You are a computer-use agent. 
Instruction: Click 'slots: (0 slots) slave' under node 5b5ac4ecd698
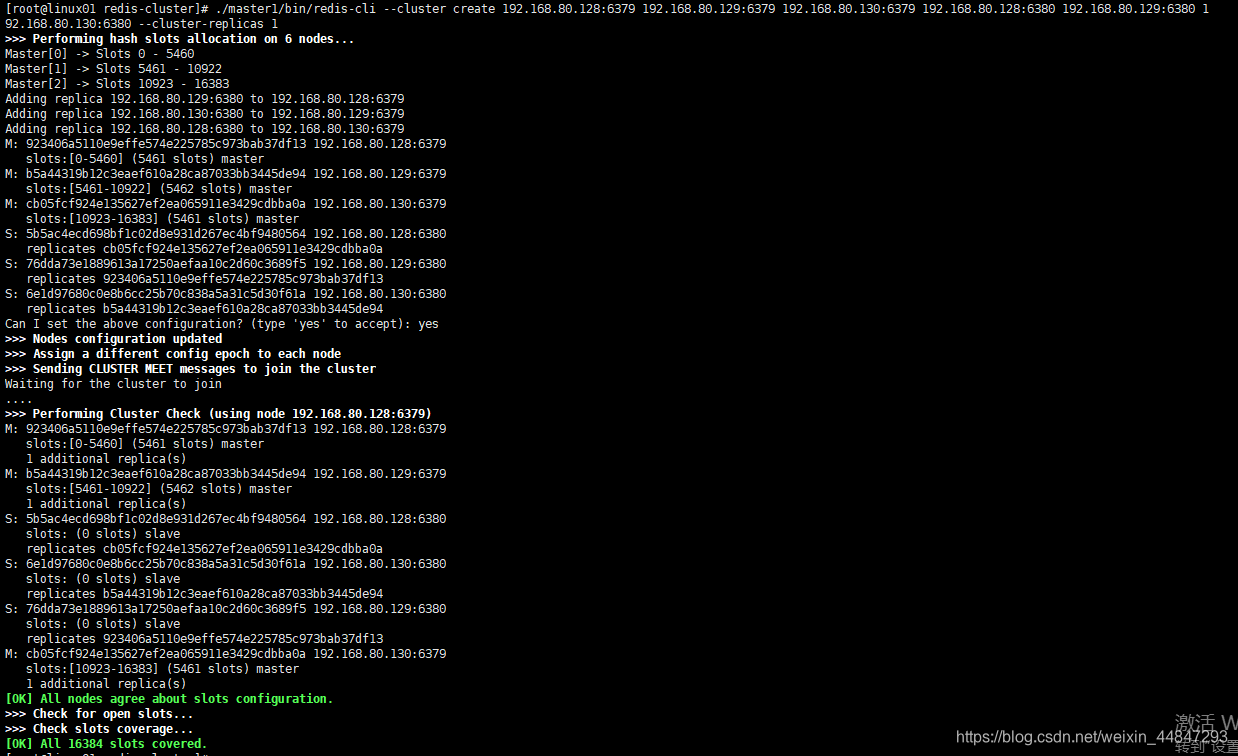click(104, 533)
